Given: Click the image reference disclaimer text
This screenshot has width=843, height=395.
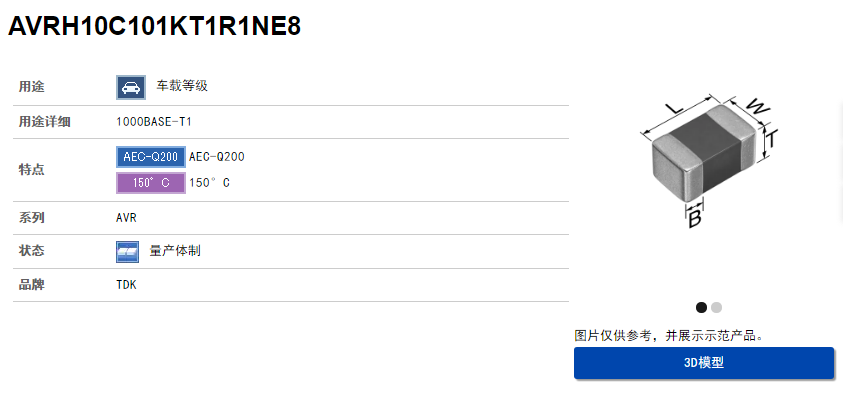Looking at the screenshot, I should click(x=669, y=336).
